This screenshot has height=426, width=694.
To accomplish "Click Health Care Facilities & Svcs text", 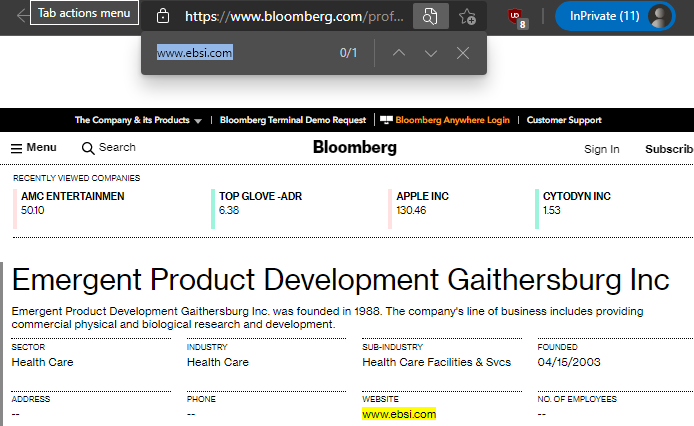I will pyautogui.click(x=436, y=362).
